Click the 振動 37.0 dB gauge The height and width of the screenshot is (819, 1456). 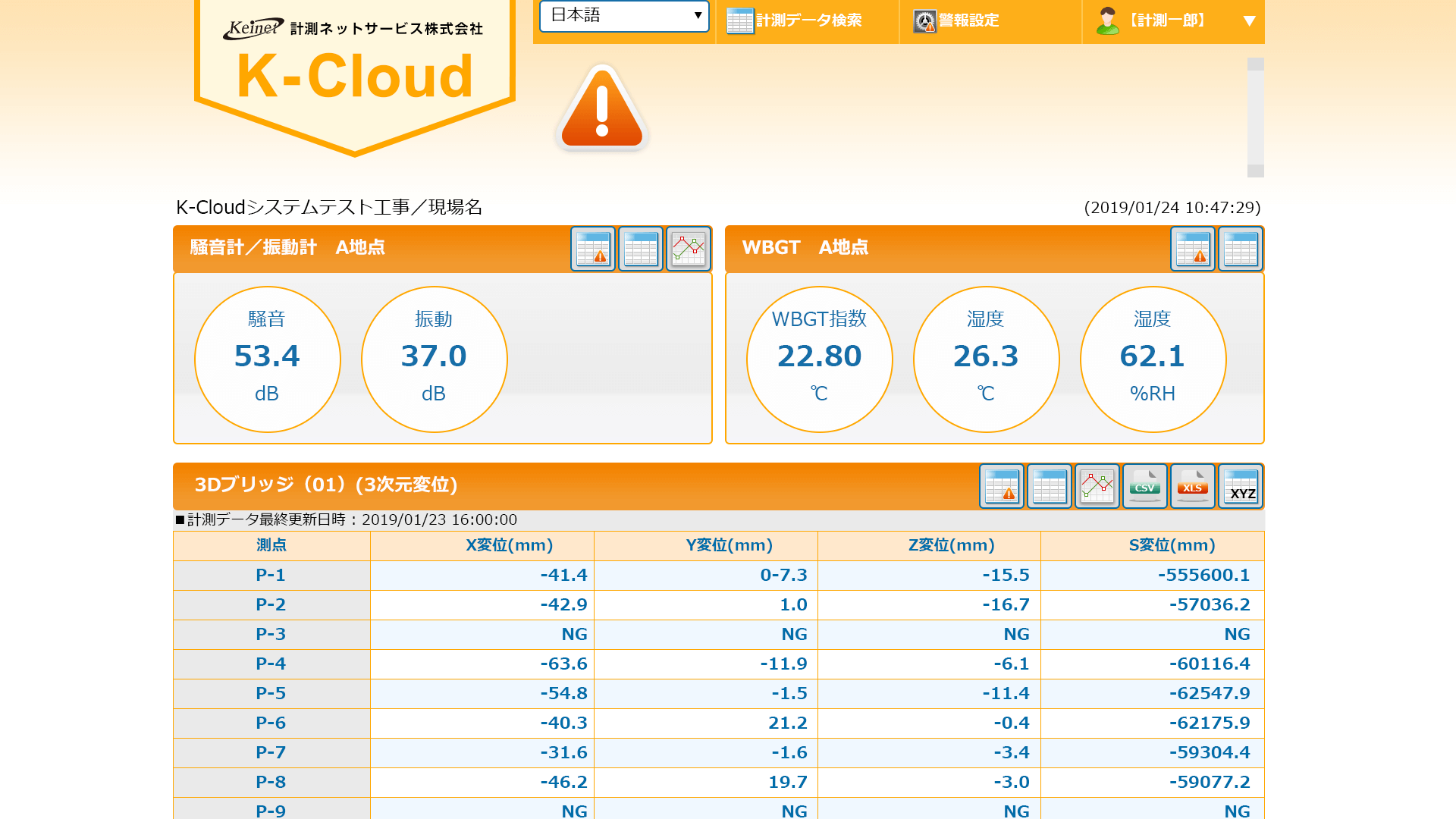pyautogui.click(x=434, y=359)
